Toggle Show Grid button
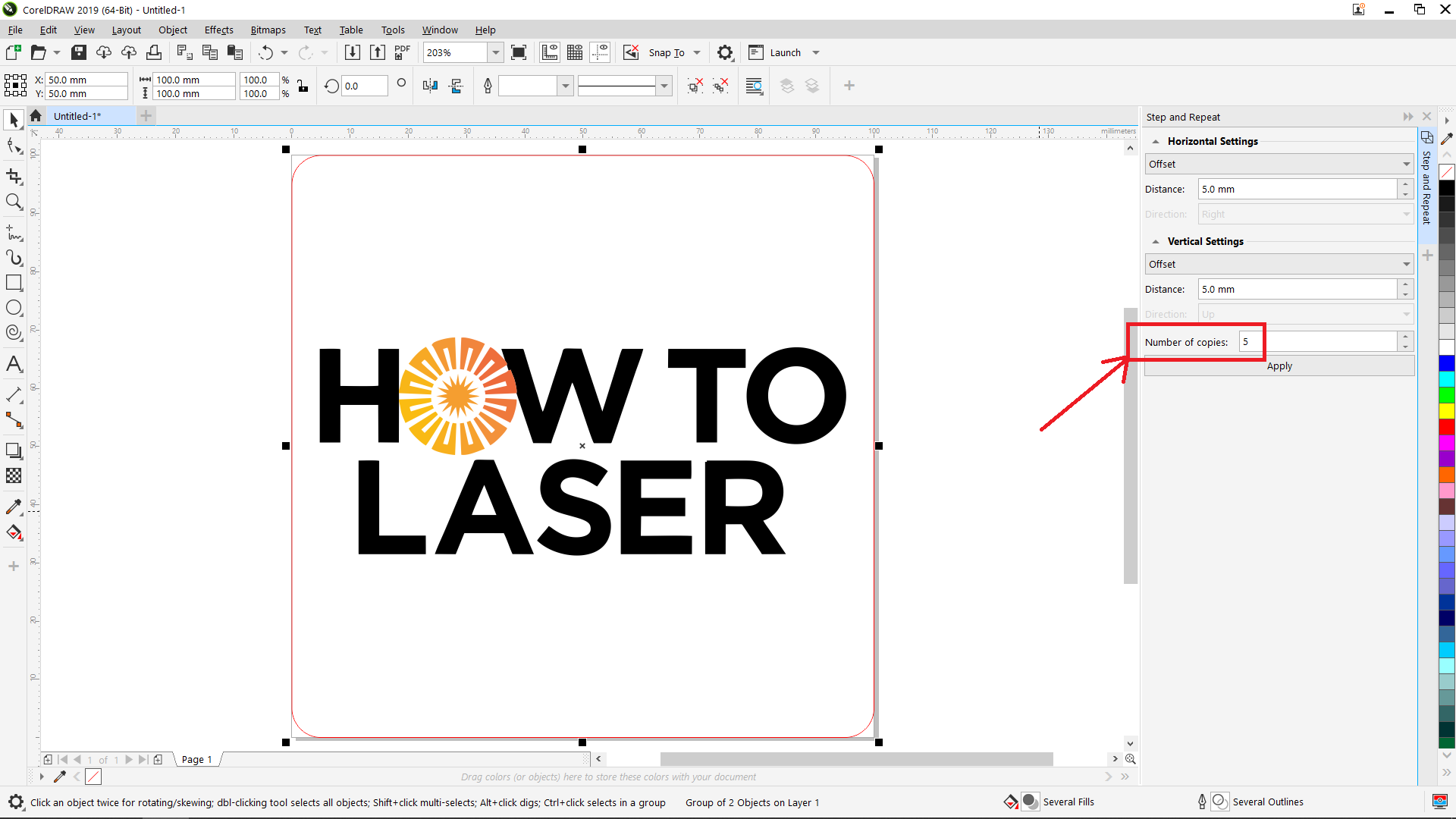1456x819 pixels. (x=575, y=52)
